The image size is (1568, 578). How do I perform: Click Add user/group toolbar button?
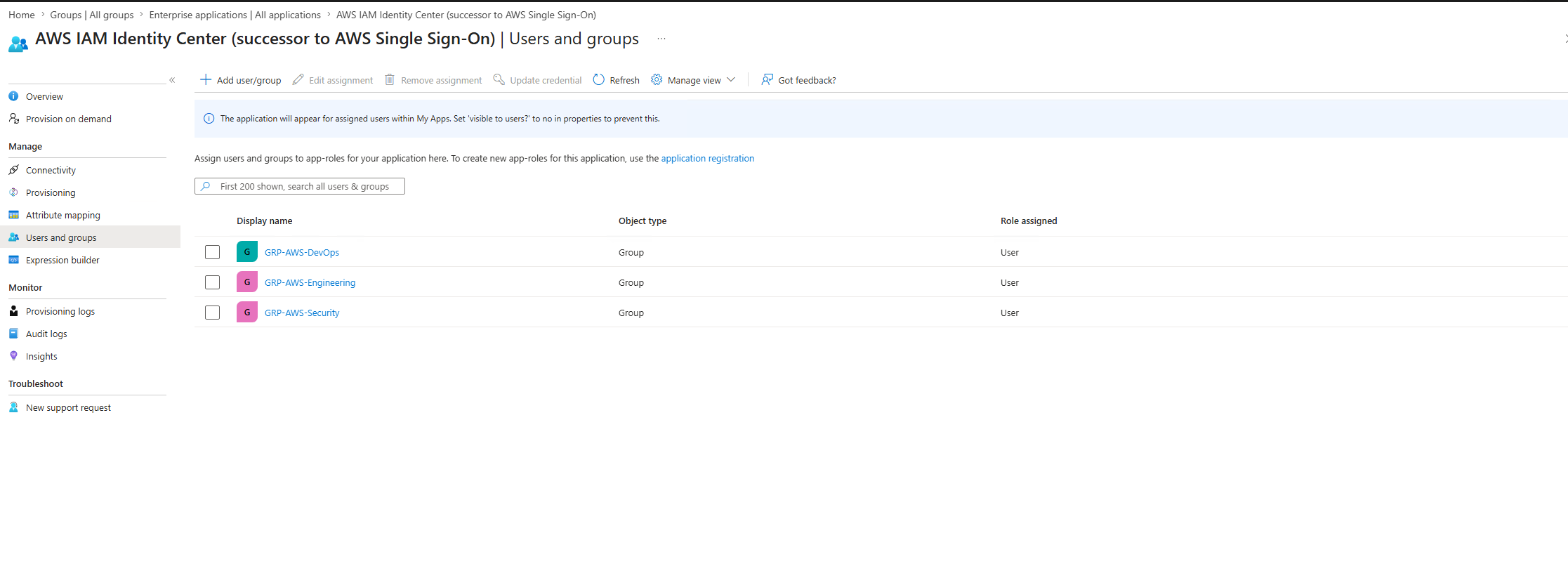[241, 80]
